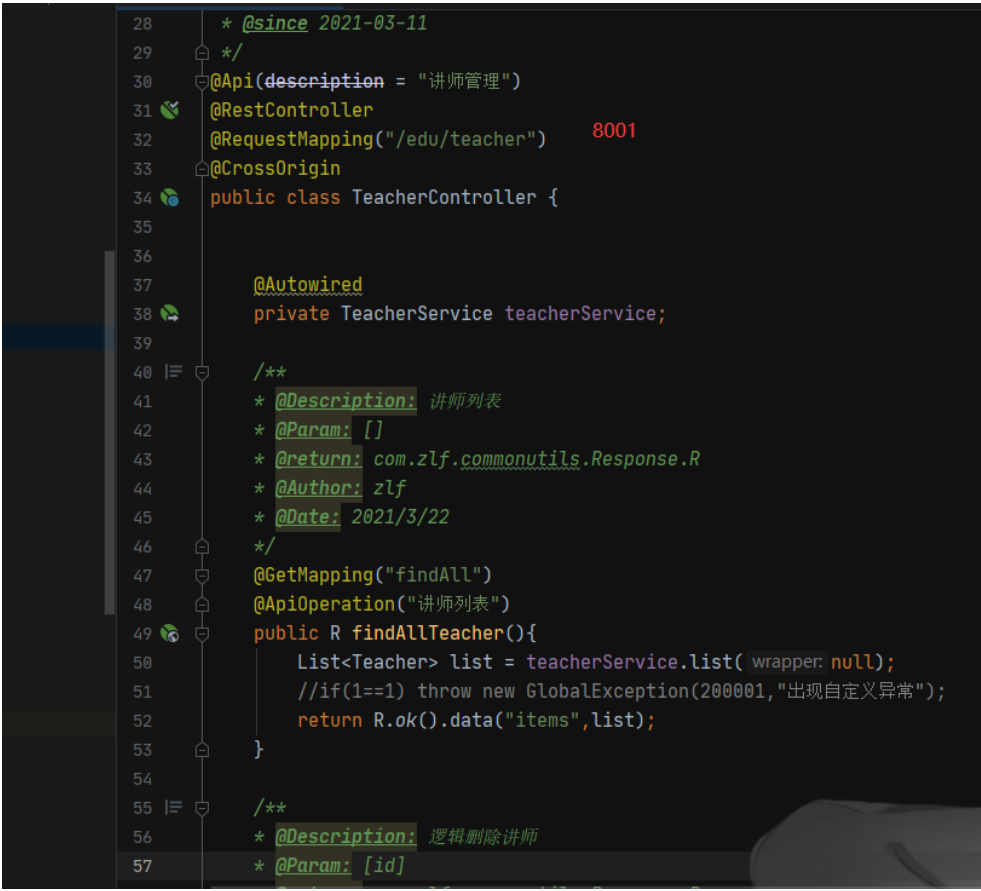Click commonutils in the return type comment
The width and height of the screenshot is (981, 891).
(521, 459)
